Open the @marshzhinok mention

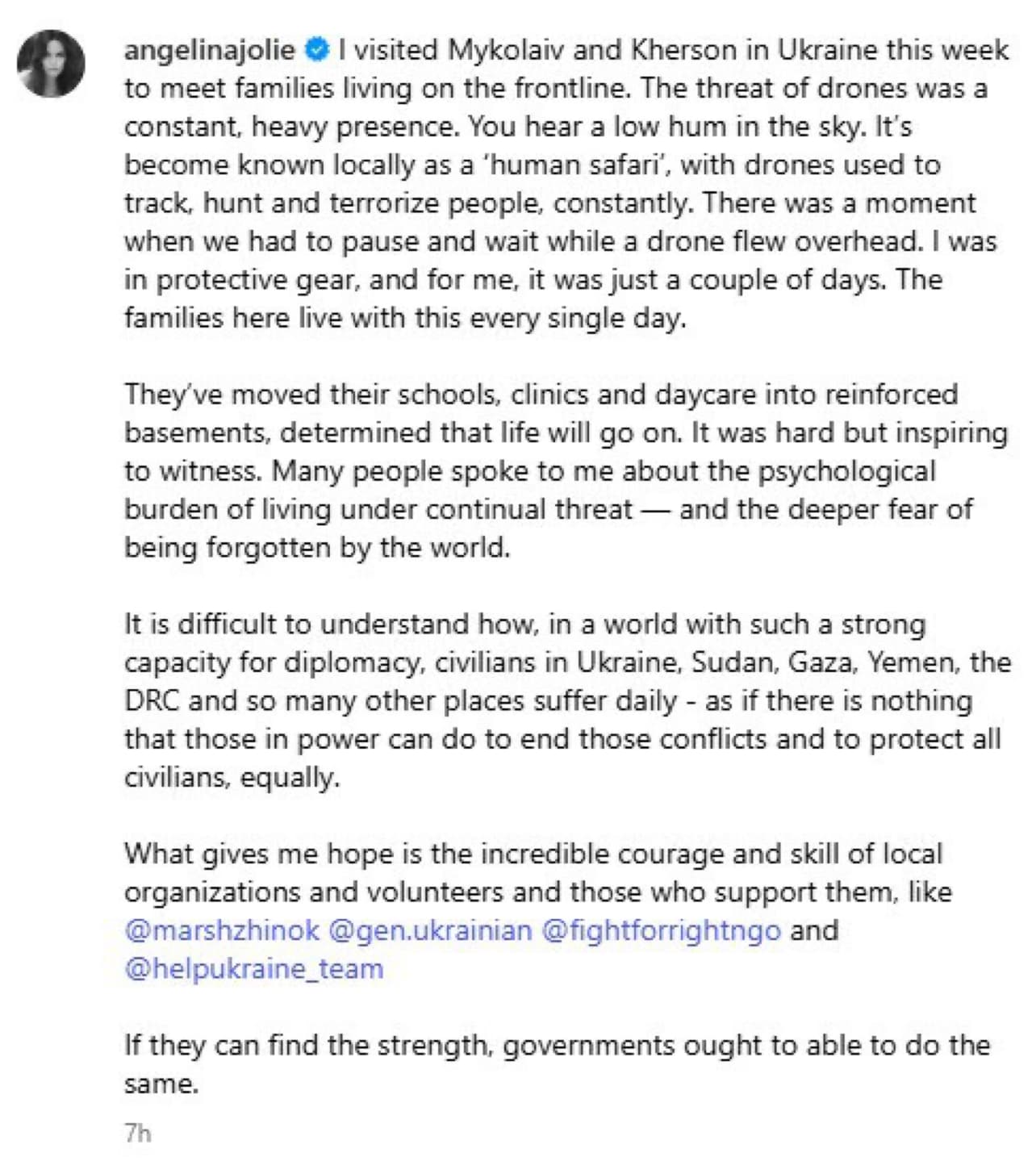[x=222, y=930]
